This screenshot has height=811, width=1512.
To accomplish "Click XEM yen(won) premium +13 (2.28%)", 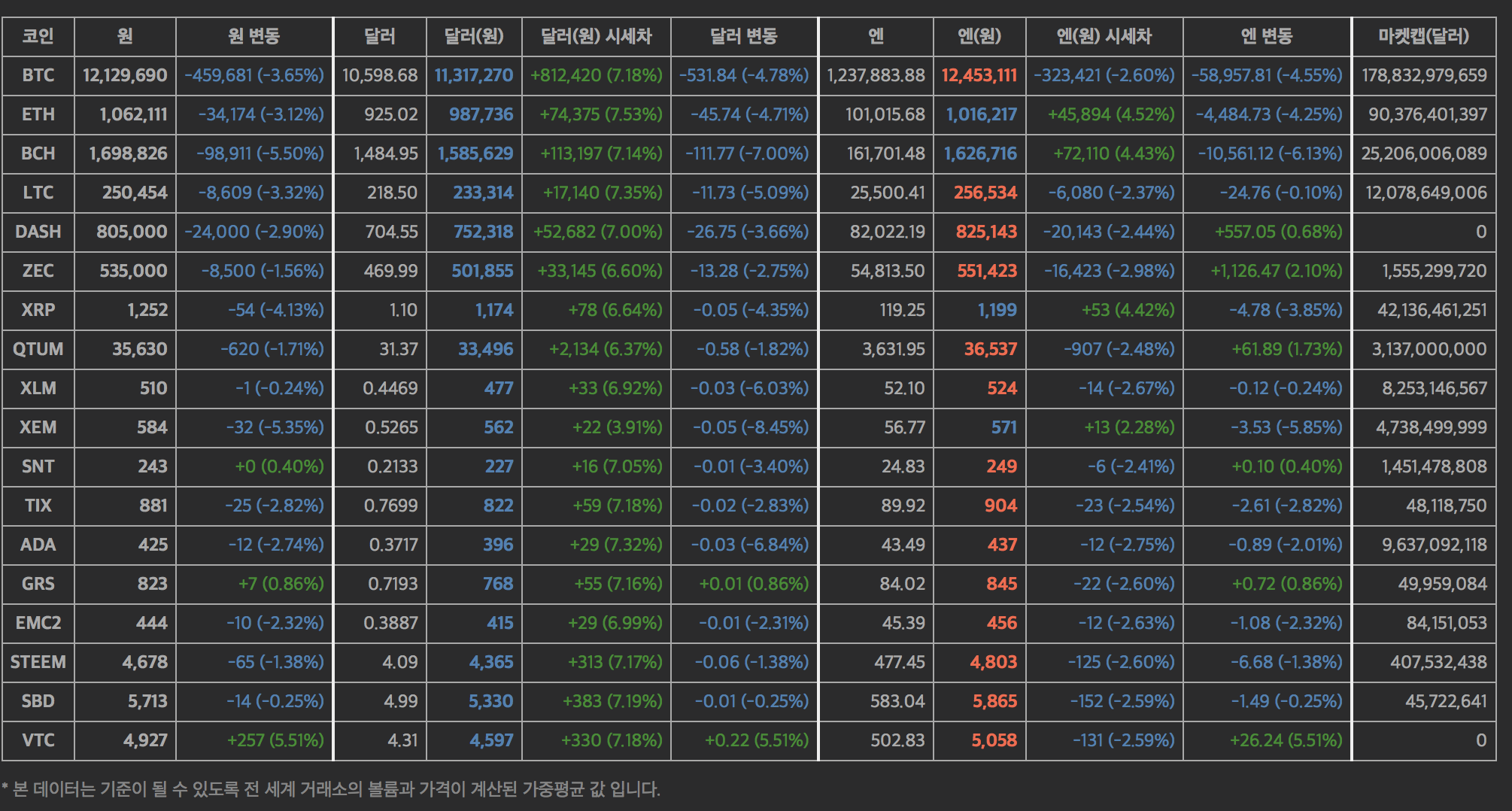I will [x=1129, y=427].
